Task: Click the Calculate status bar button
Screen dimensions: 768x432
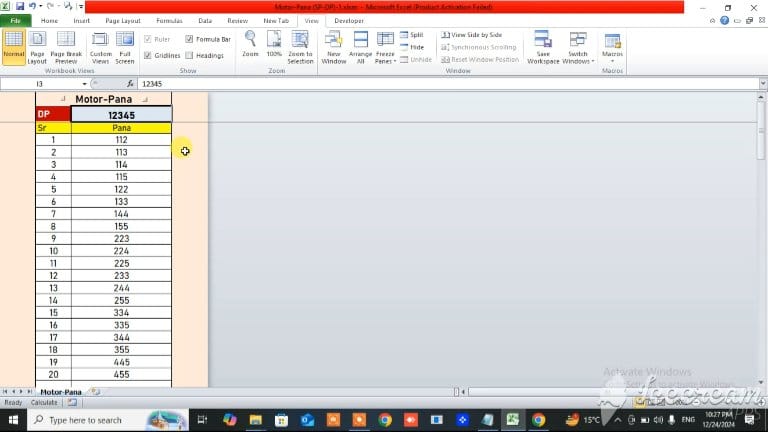Action: [44, 403]
